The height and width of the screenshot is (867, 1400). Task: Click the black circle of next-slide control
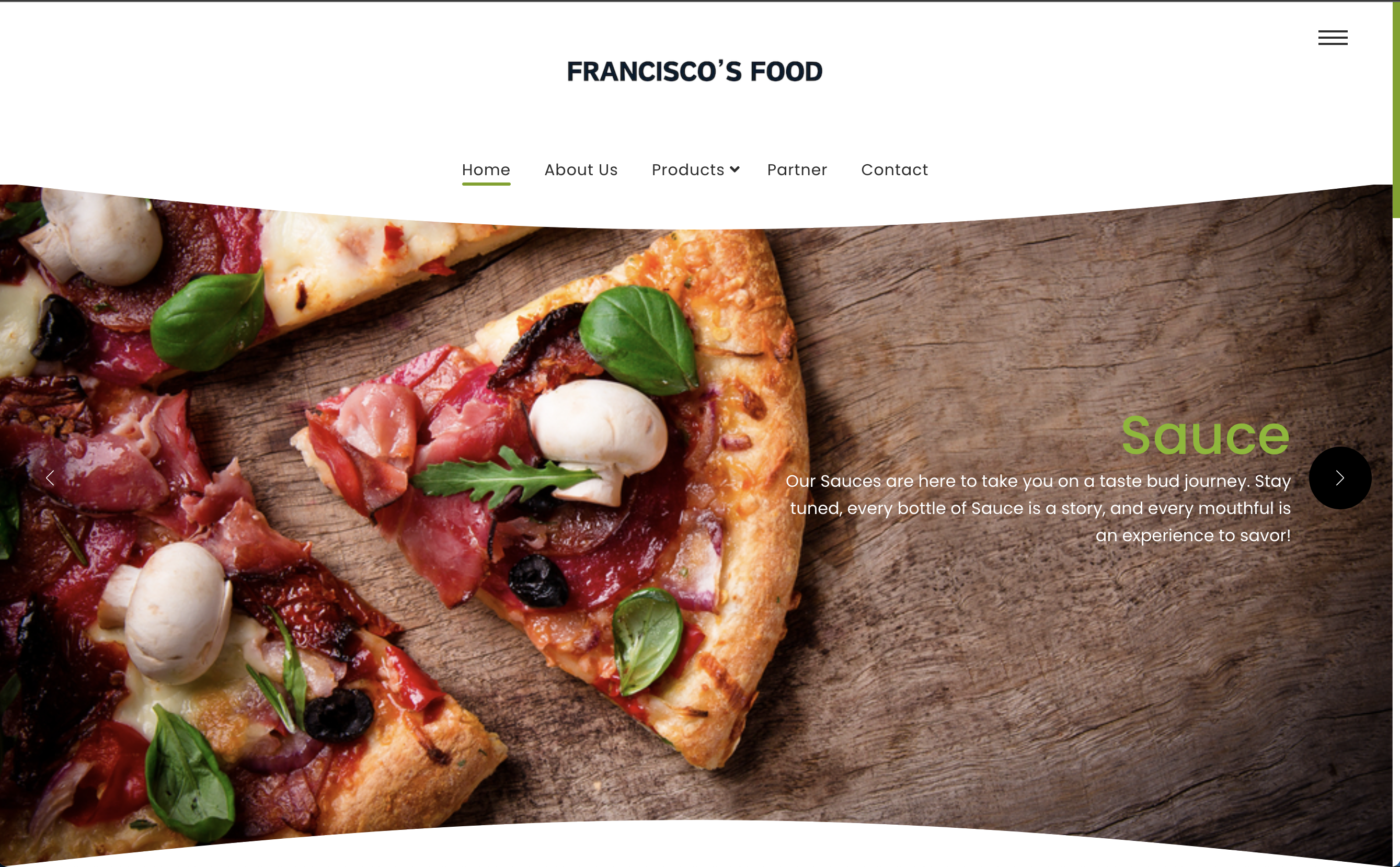(1340, 477)
